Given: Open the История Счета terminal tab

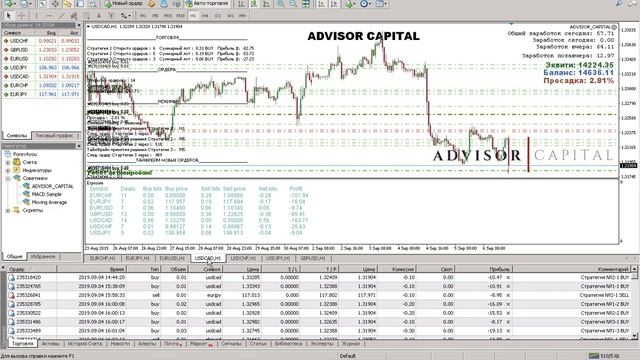Looking at the screenshot, I should coord(85,344).
